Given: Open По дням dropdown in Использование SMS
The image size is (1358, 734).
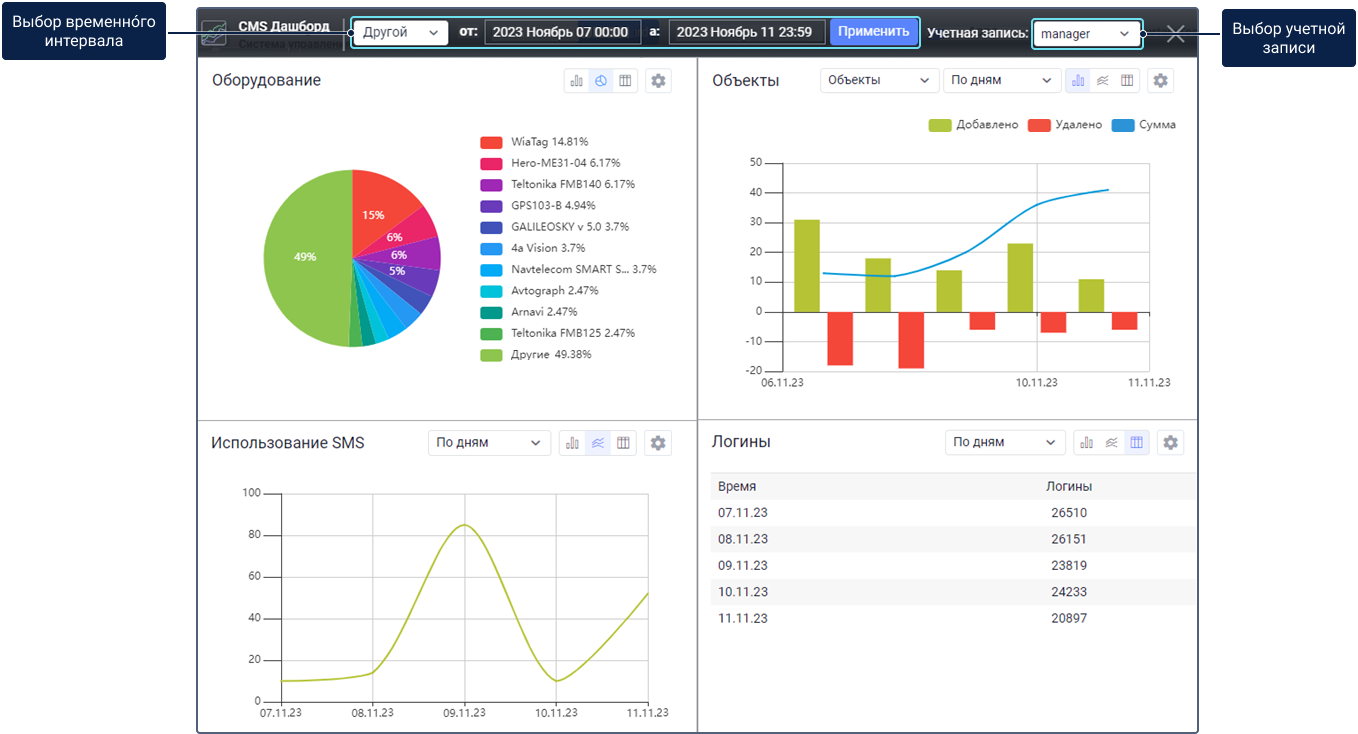Looking at the screenshot, I should tap(489, 443).
